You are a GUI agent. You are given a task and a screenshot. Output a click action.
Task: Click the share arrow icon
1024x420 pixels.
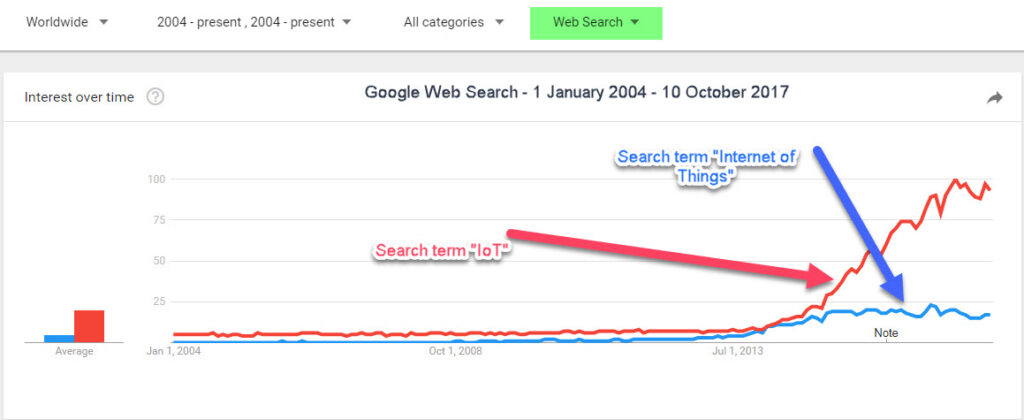click(994, 98)
